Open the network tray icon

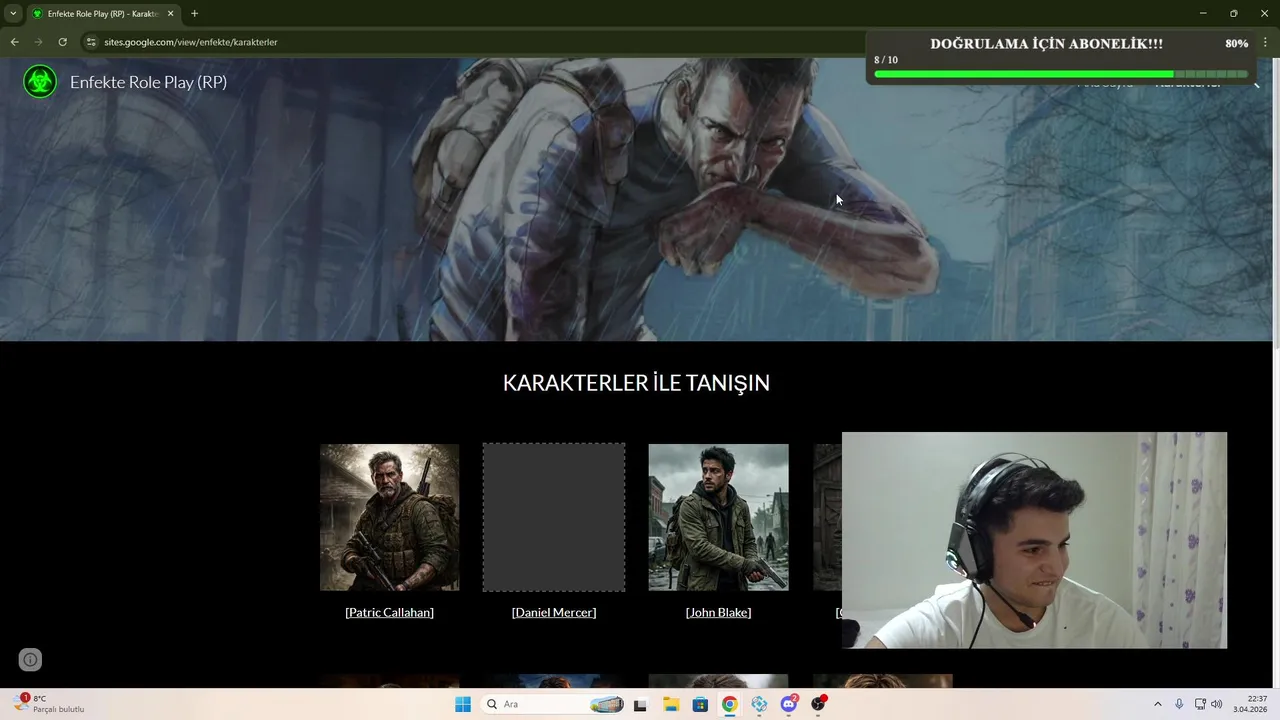click(x=1200, y=704)
